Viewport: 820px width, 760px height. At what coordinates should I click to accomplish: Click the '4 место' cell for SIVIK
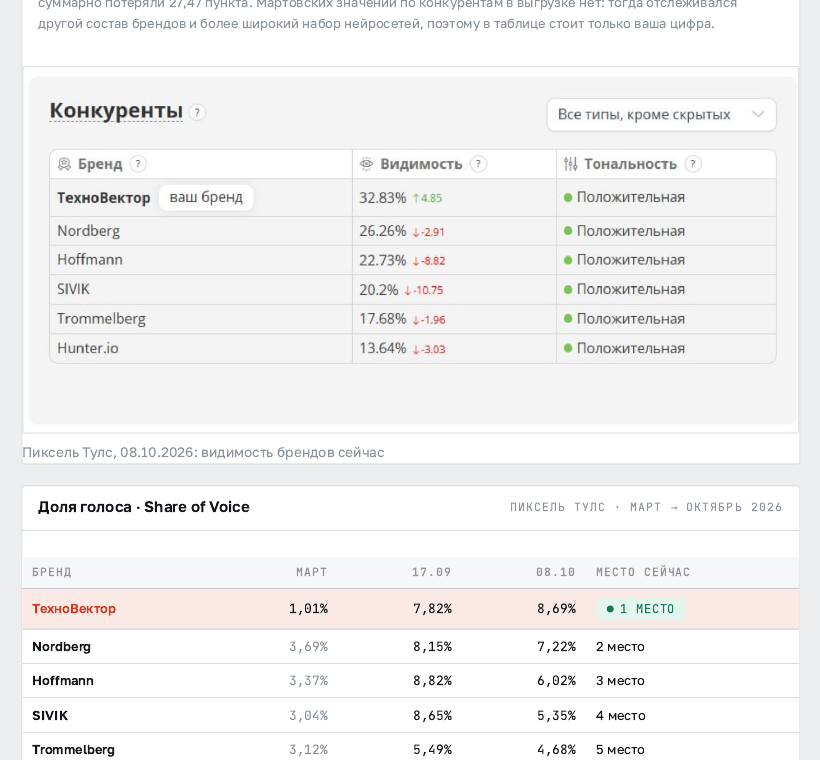point(621,716)
